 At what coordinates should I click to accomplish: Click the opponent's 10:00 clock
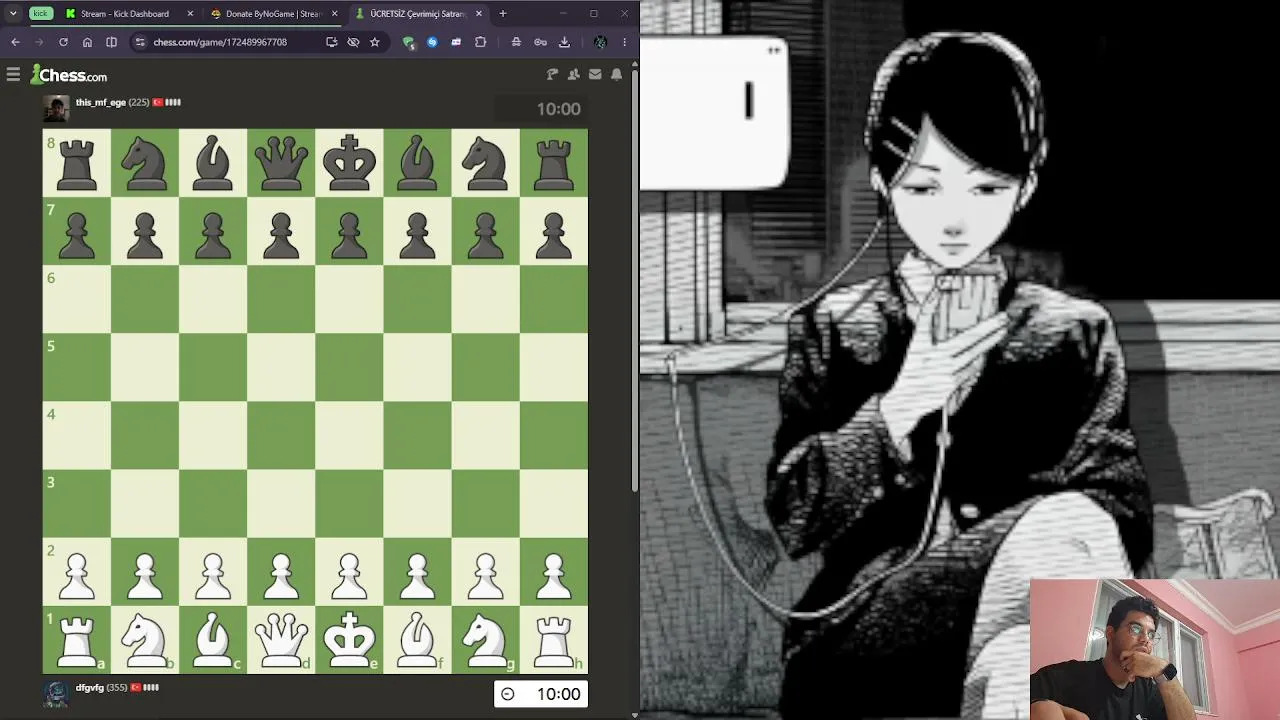coord(541,109)
